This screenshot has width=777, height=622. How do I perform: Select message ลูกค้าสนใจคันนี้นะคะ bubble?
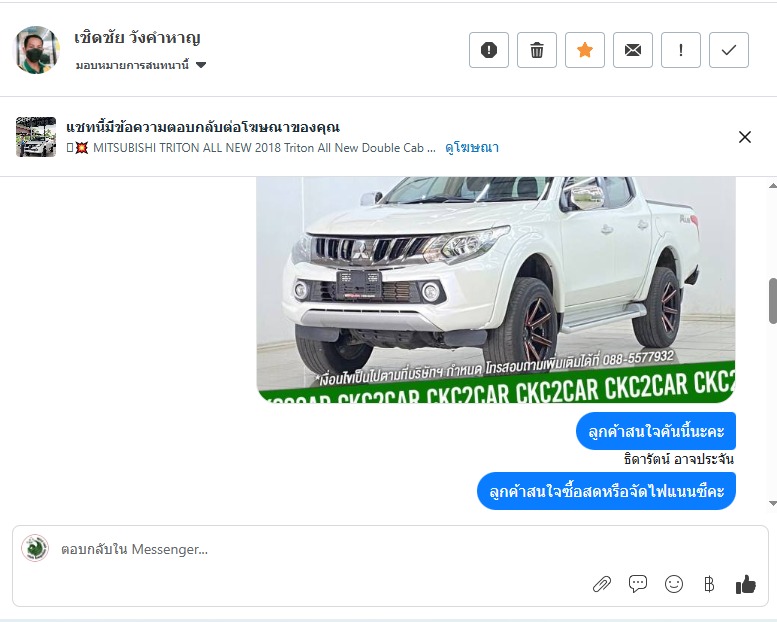click(x=656, y=431)
